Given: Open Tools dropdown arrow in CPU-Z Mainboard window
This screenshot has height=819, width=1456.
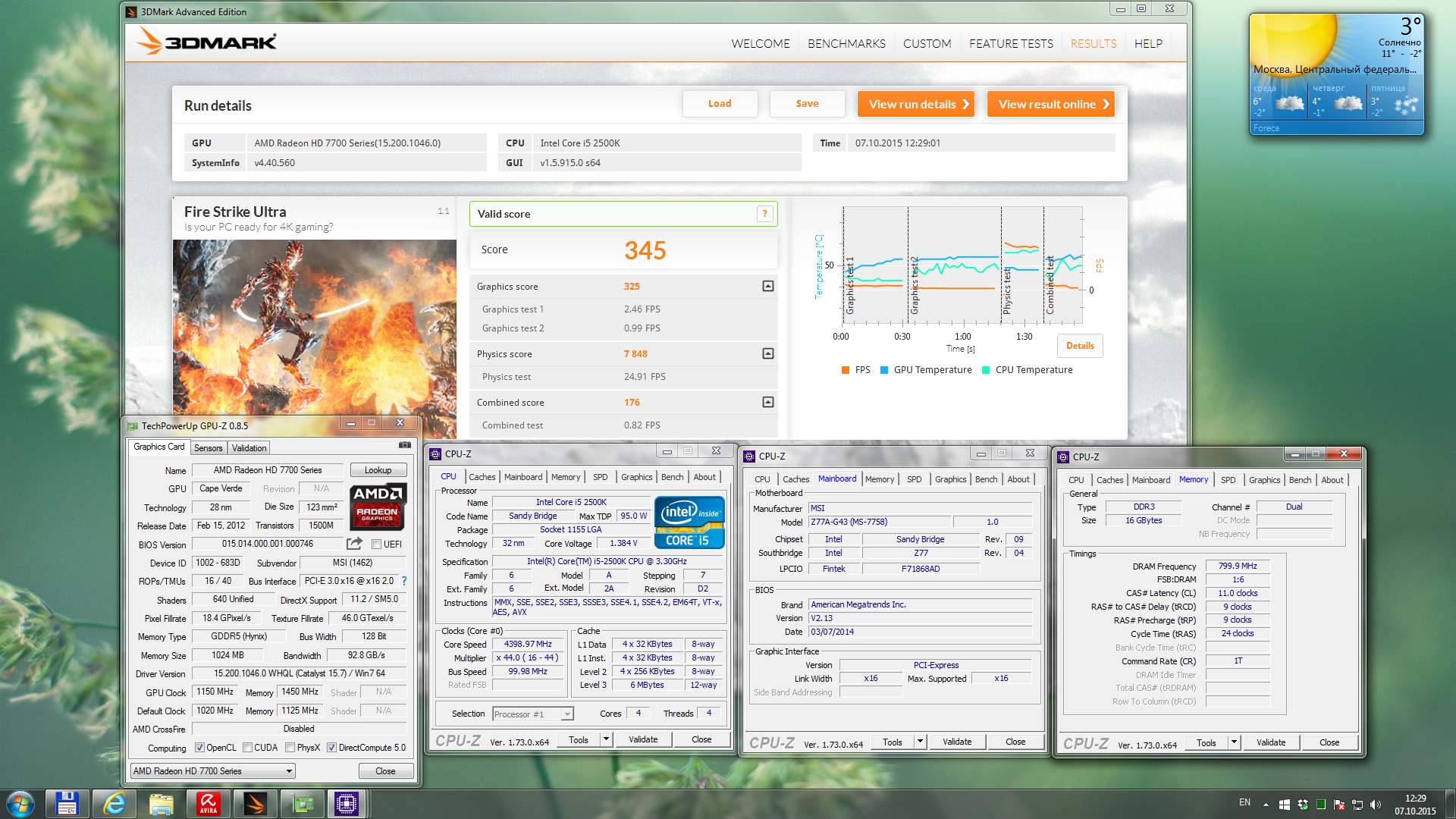Looking at the screenshot, I should coord(920,742).
